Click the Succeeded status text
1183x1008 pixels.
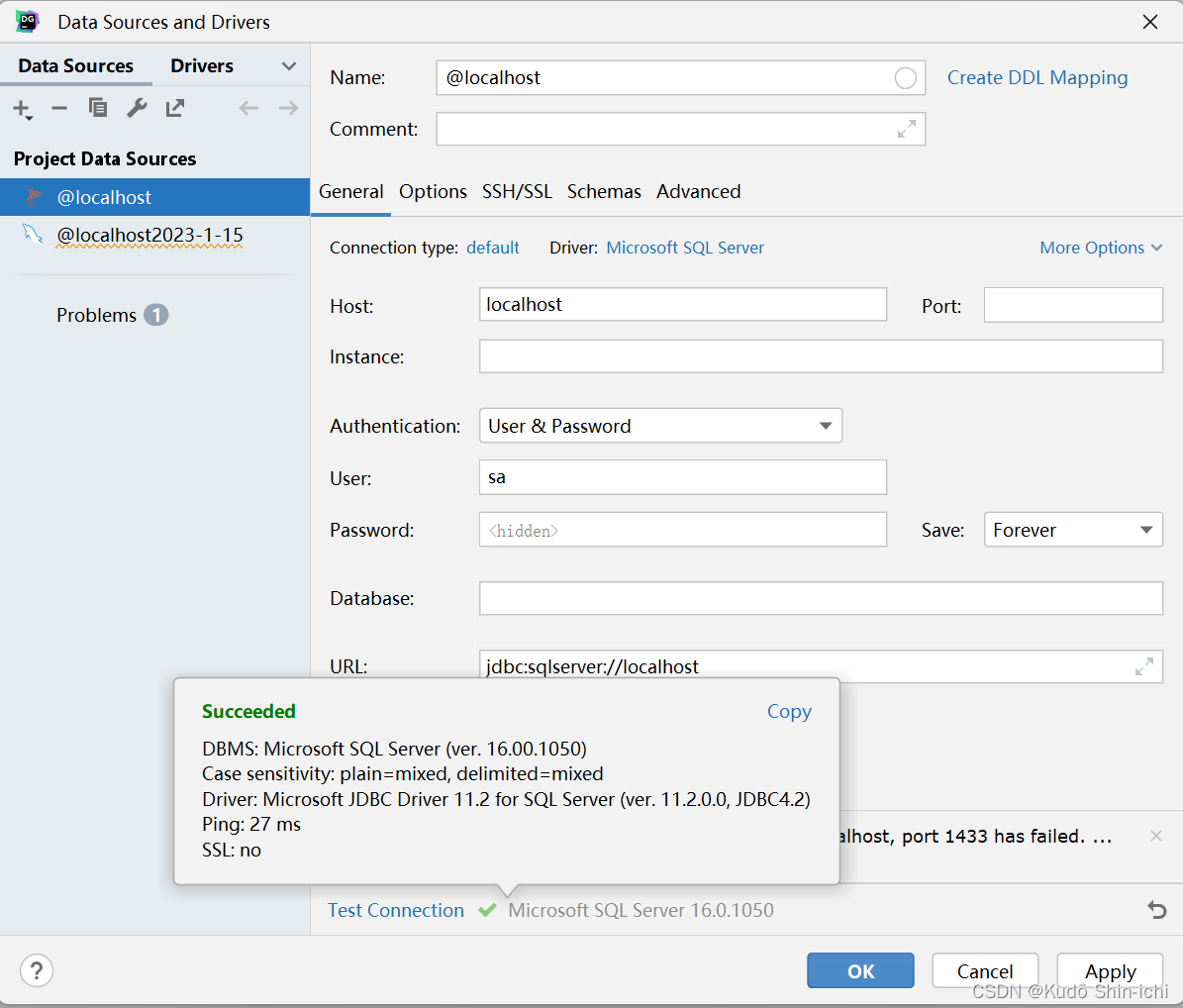[x=248, y=712]
